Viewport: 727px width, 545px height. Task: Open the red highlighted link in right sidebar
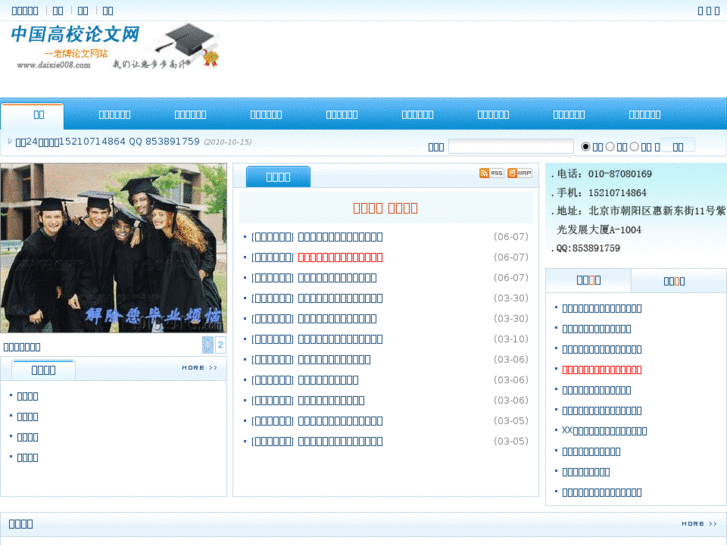[x=602, y=369]
